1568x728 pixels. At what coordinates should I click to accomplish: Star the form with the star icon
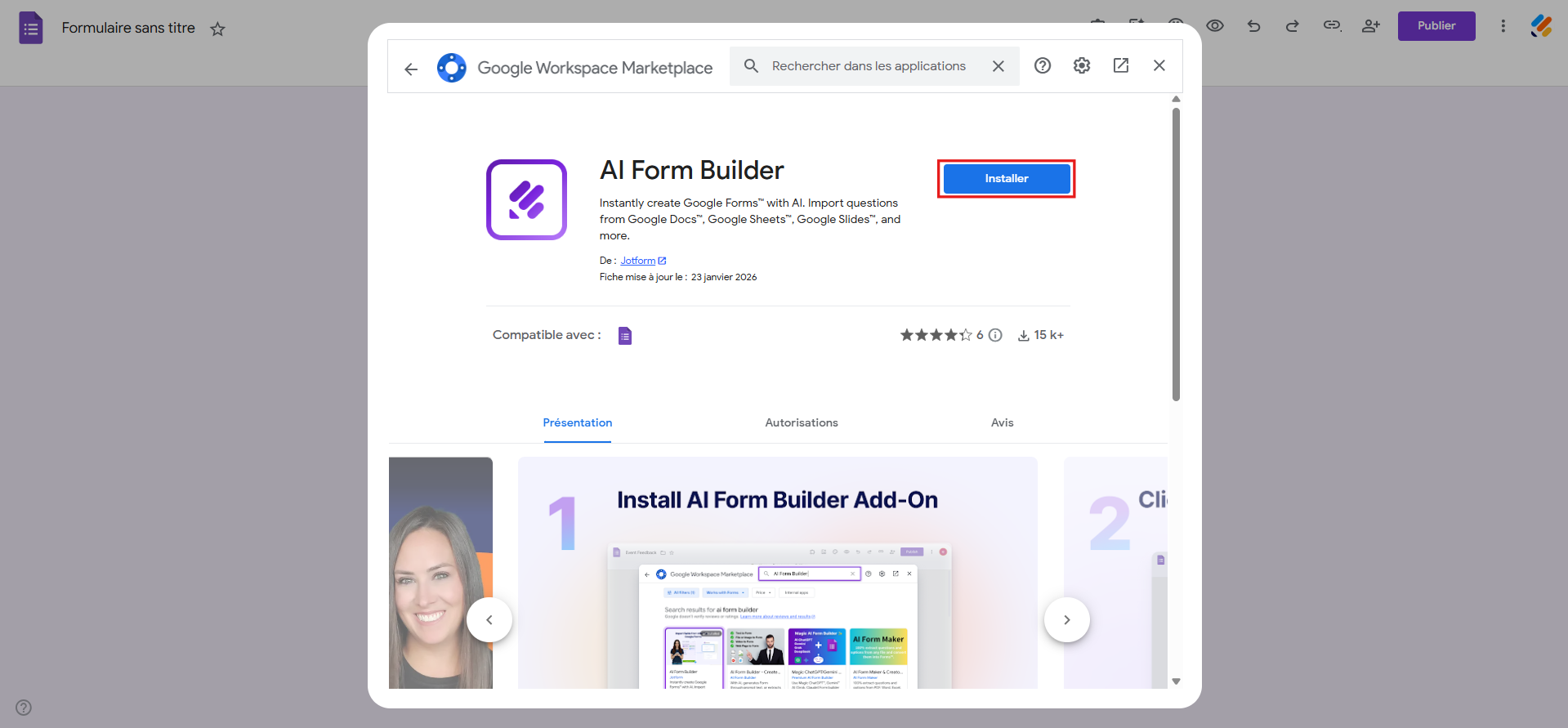(217, 29)
